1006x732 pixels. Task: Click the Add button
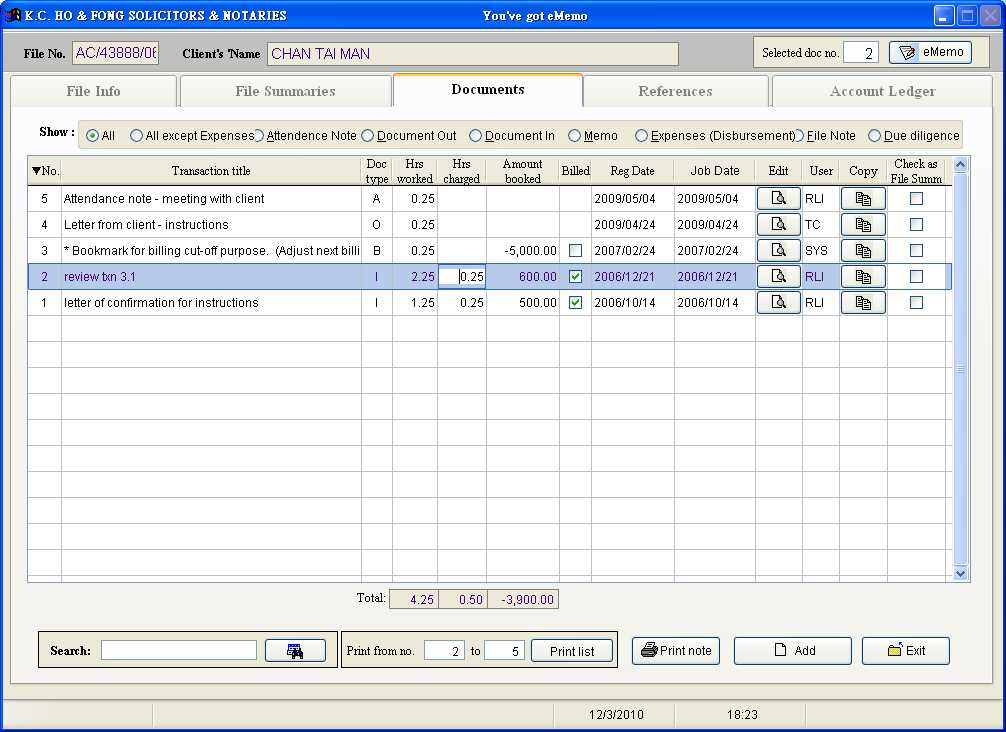793,651
